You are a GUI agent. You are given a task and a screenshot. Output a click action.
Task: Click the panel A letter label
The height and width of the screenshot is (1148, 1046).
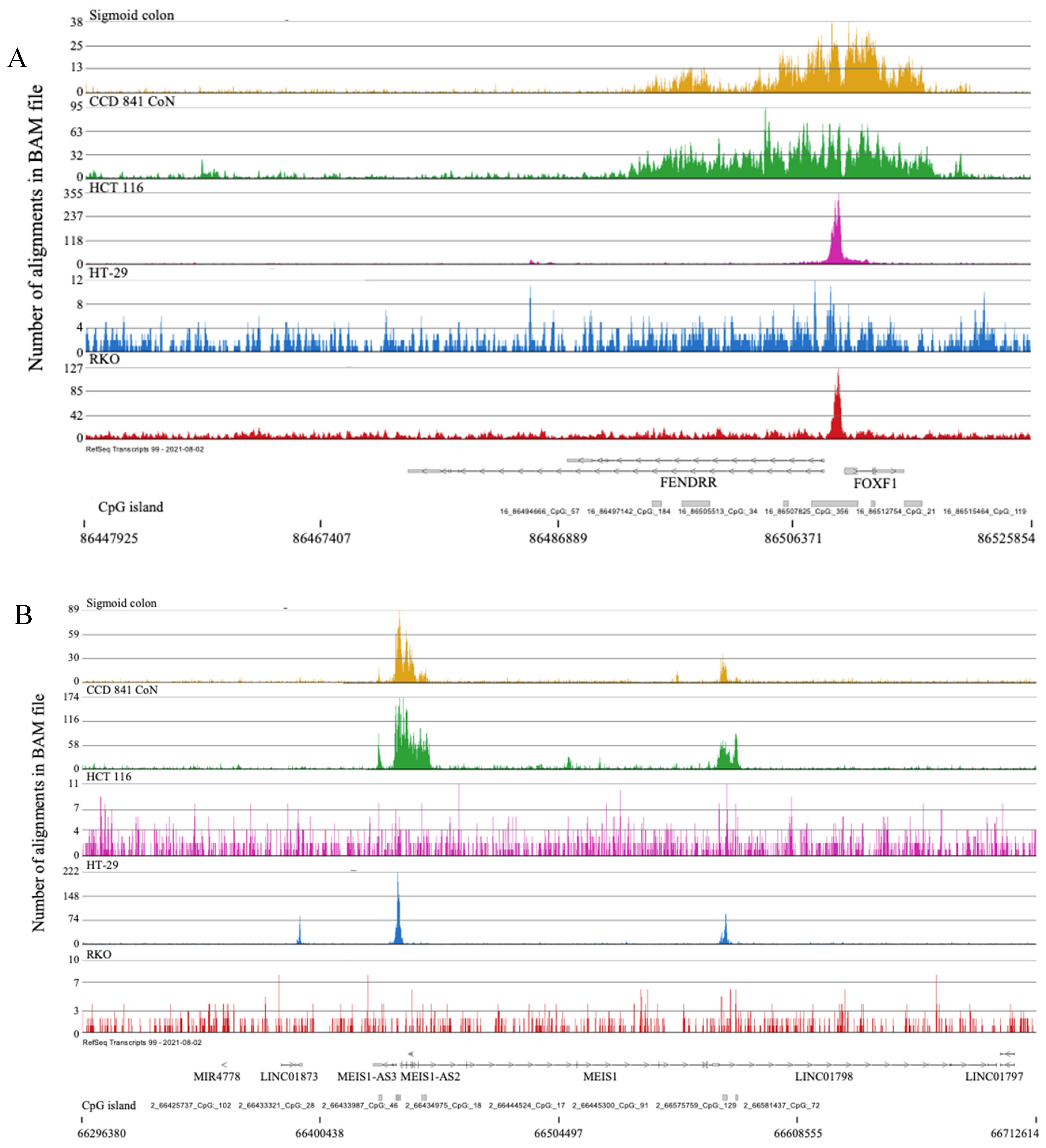(17, 58)
